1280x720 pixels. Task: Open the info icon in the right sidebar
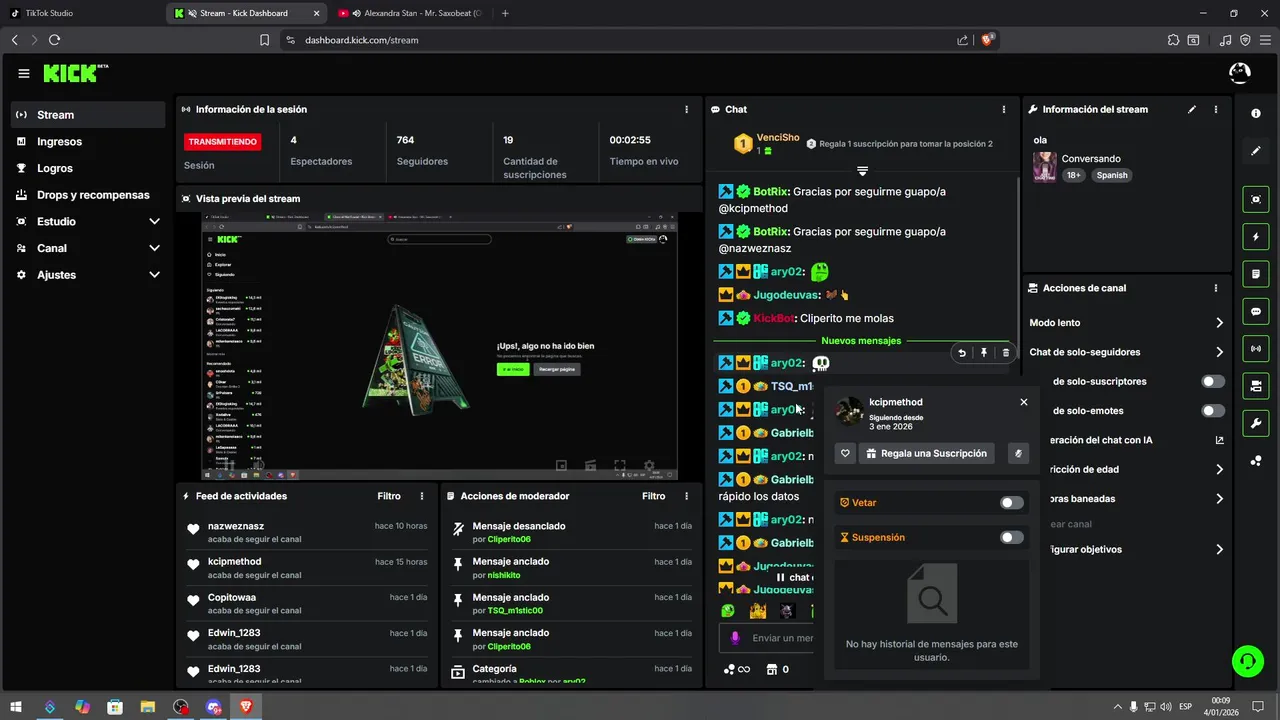[x=1256, y=114]
